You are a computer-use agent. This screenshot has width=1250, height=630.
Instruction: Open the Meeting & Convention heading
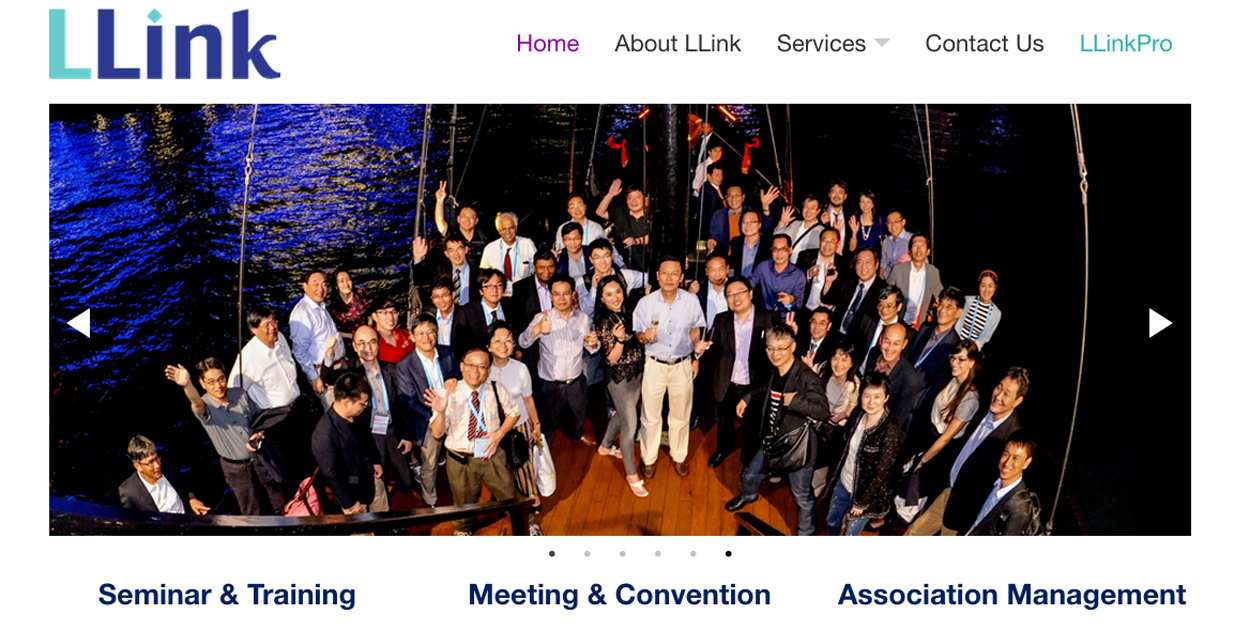coord(619,595)
